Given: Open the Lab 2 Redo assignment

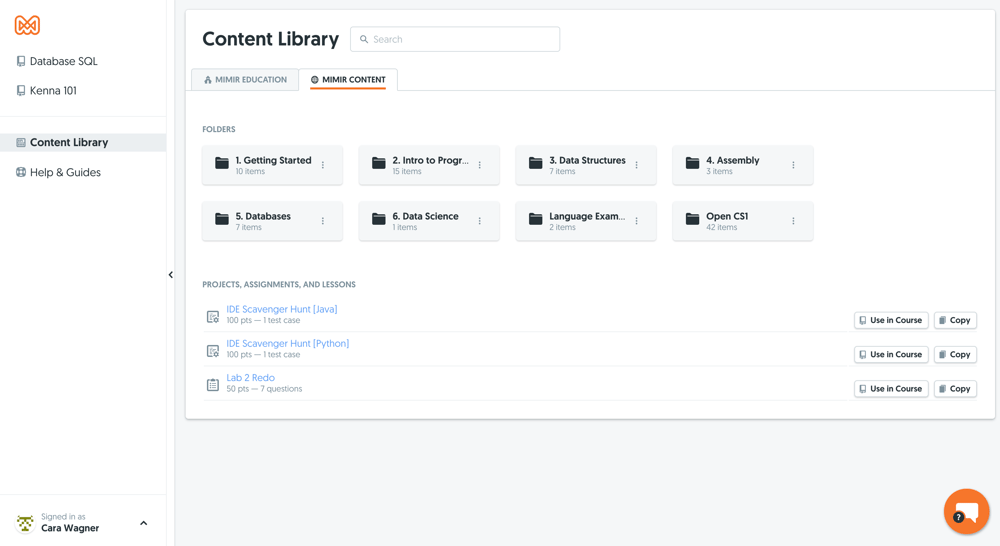Looking at the screenshot, I should point(251,378).
